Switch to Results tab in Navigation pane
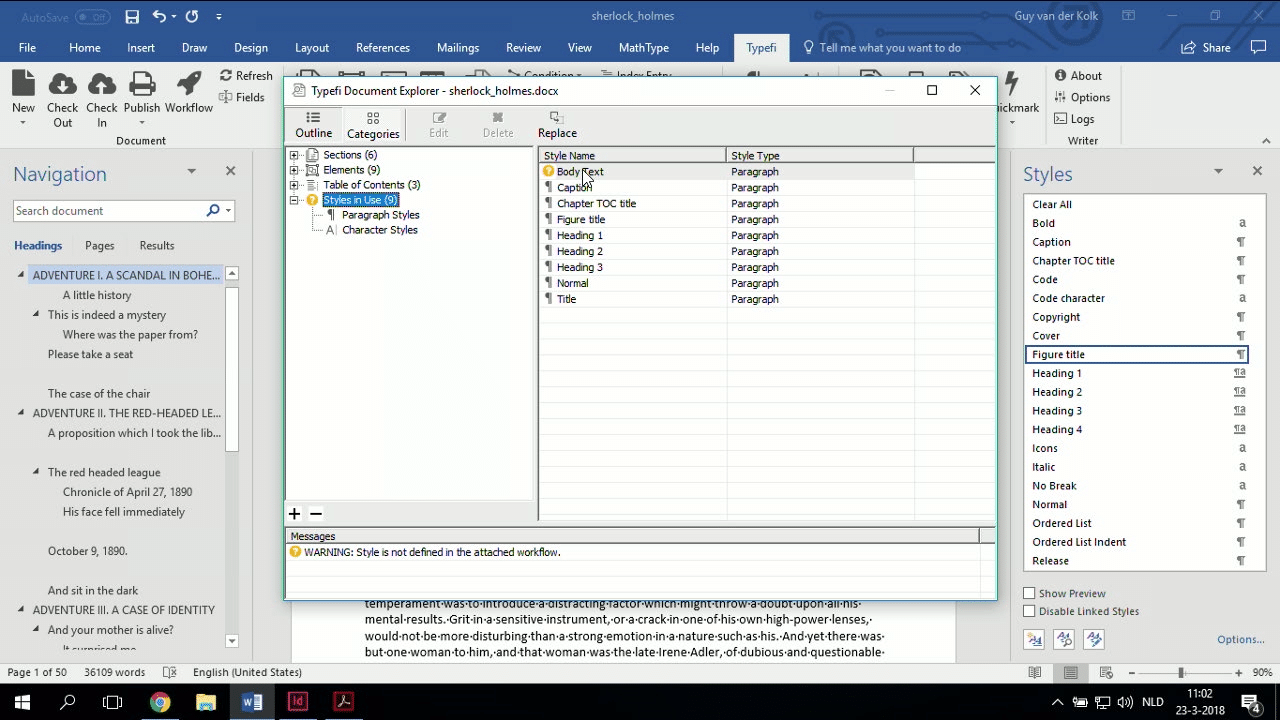The image size is (1280, 720). 157,245
